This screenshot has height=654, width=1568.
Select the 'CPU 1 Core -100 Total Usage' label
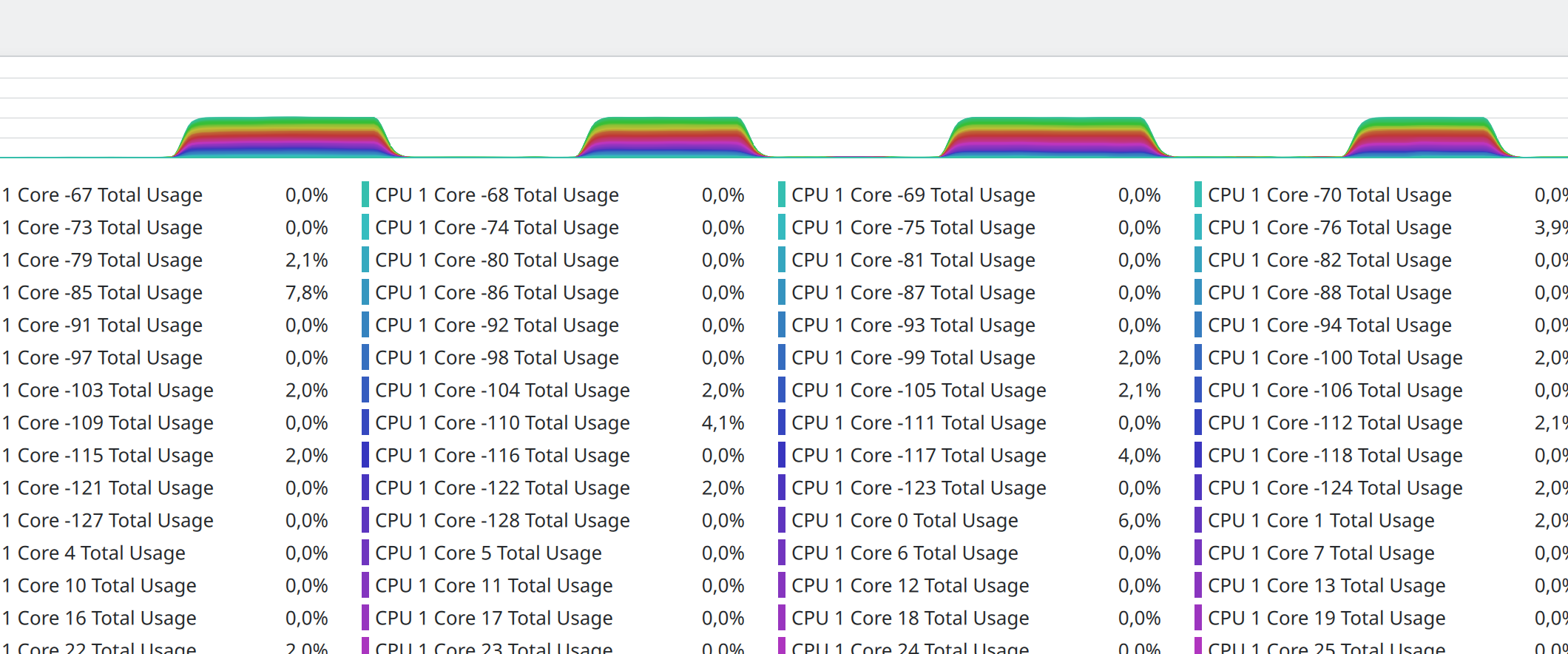pyautogui.click(x=1336, y=358)
